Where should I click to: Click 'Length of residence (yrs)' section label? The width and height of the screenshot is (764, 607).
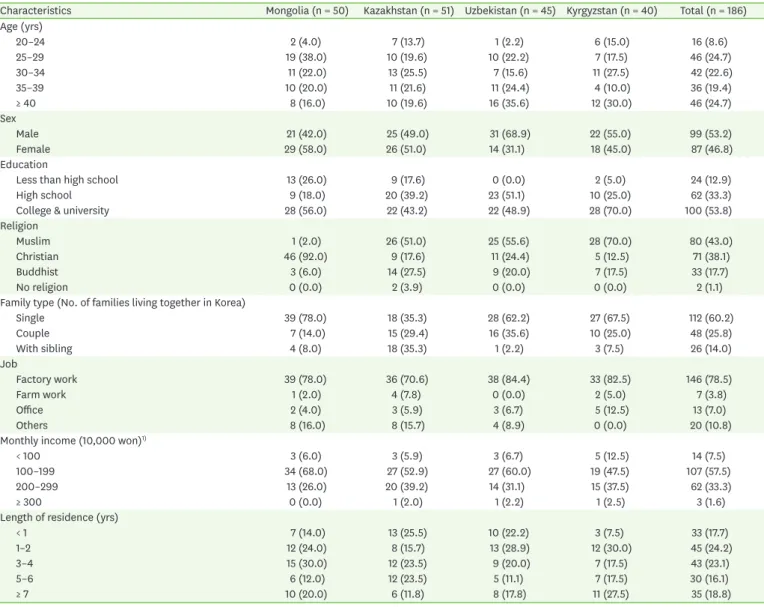tap(59, 517)
